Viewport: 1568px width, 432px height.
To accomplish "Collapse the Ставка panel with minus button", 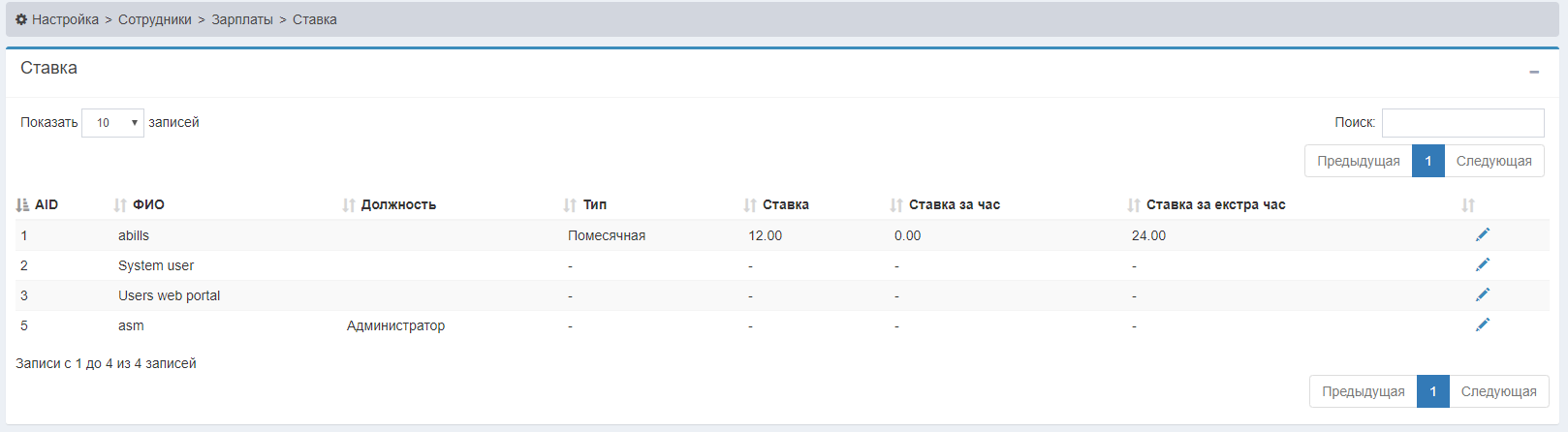I will 1534,72.
